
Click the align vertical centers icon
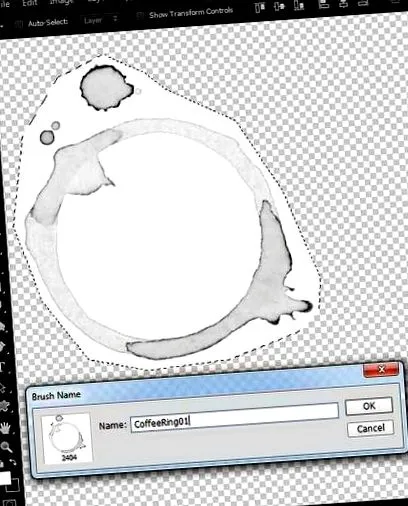(x=279, y=6)
